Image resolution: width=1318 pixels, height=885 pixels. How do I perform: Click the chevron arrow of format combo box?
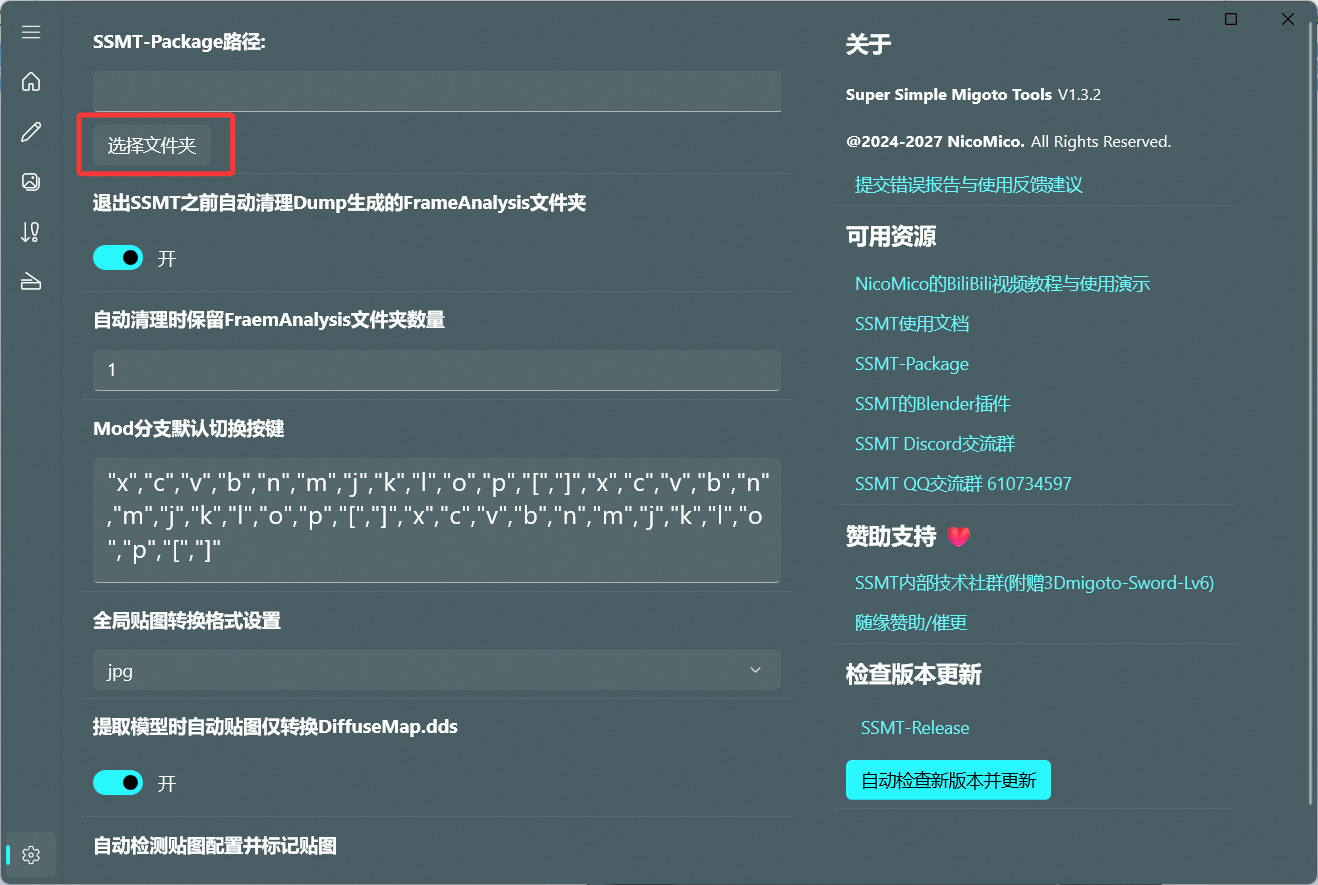point(755,671)
